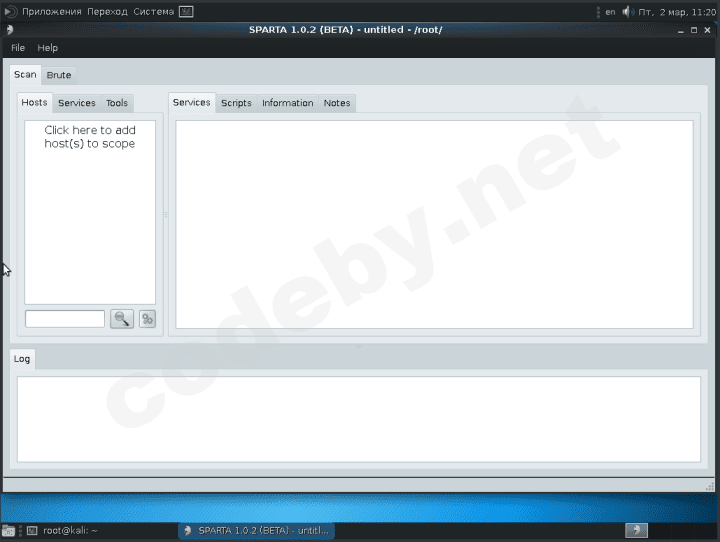
Task: Switch to the Scan tab
Action: [x=25, y=74]
